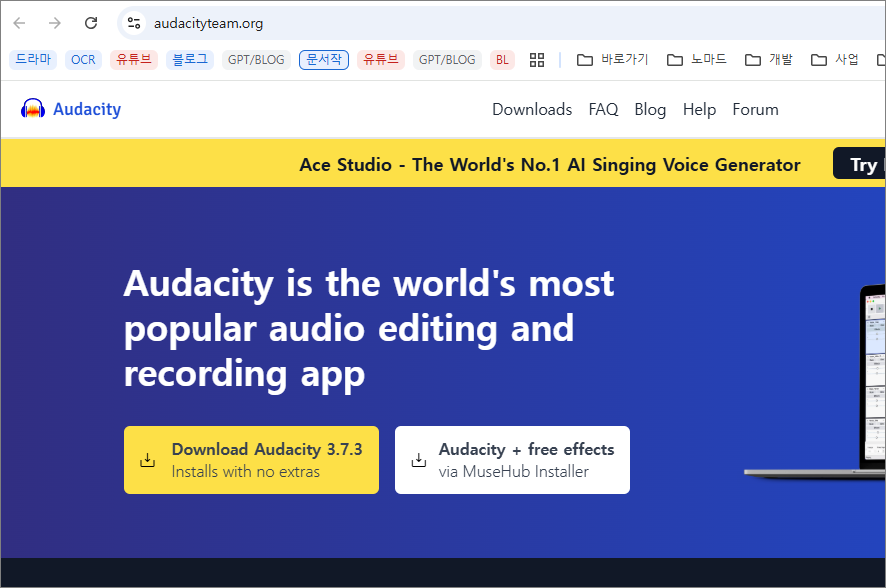Visit the Forum link
886x588 pixels.
[x=755, y=109]
